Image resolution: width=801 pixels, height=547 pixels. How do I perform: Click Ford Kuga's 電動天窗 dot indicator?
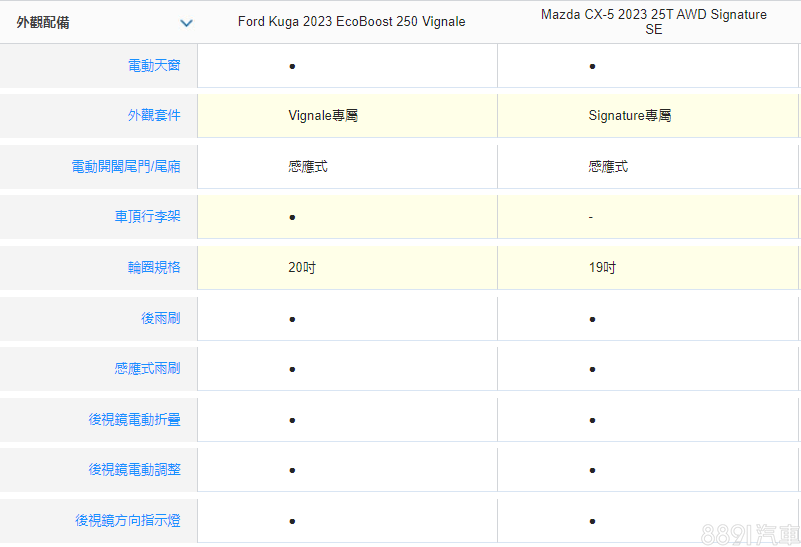pyautogui.click(x=292, y=66)
